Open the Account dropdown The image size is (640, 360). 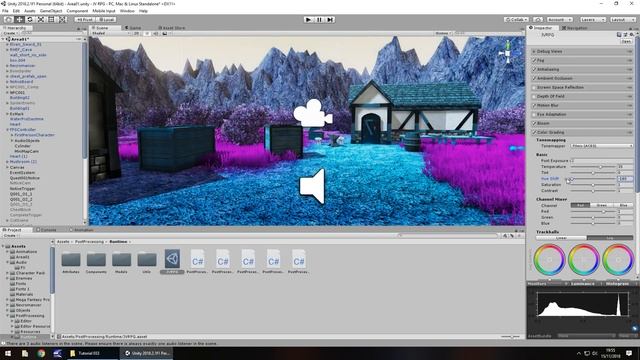click(559, 19)
